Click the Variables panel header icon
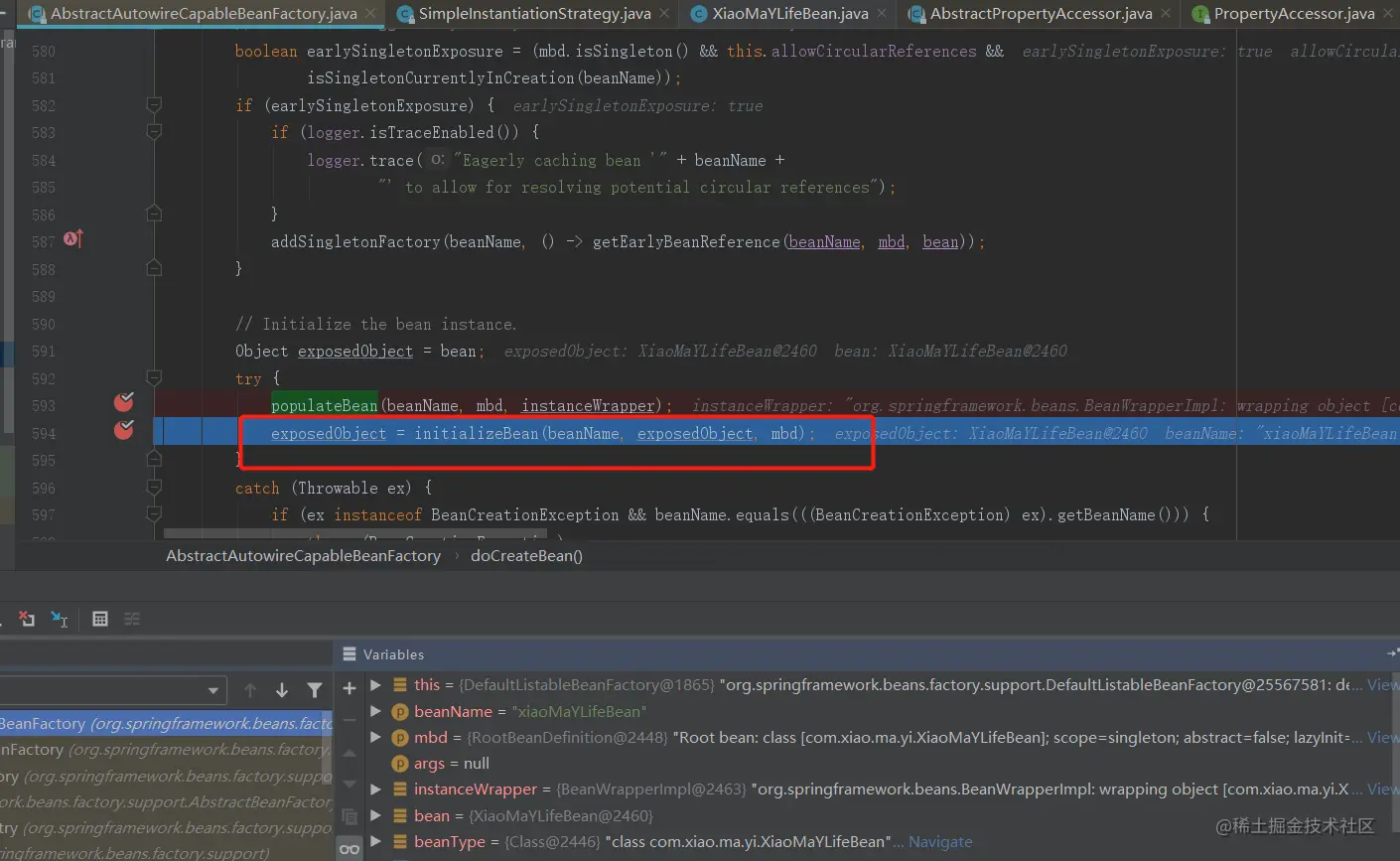Image resolution: width=1400 pixels, height=861 pixels. point(350,654)
